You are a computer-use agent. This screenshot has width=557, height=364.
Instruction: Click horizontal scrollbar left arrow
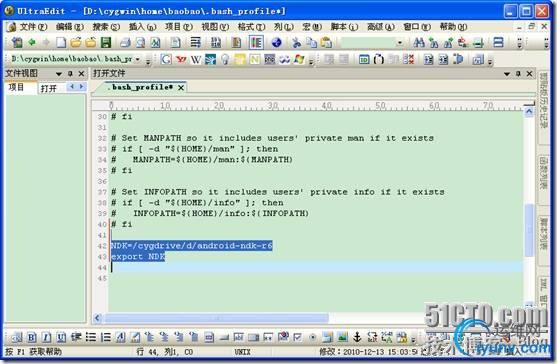(98, 318)
